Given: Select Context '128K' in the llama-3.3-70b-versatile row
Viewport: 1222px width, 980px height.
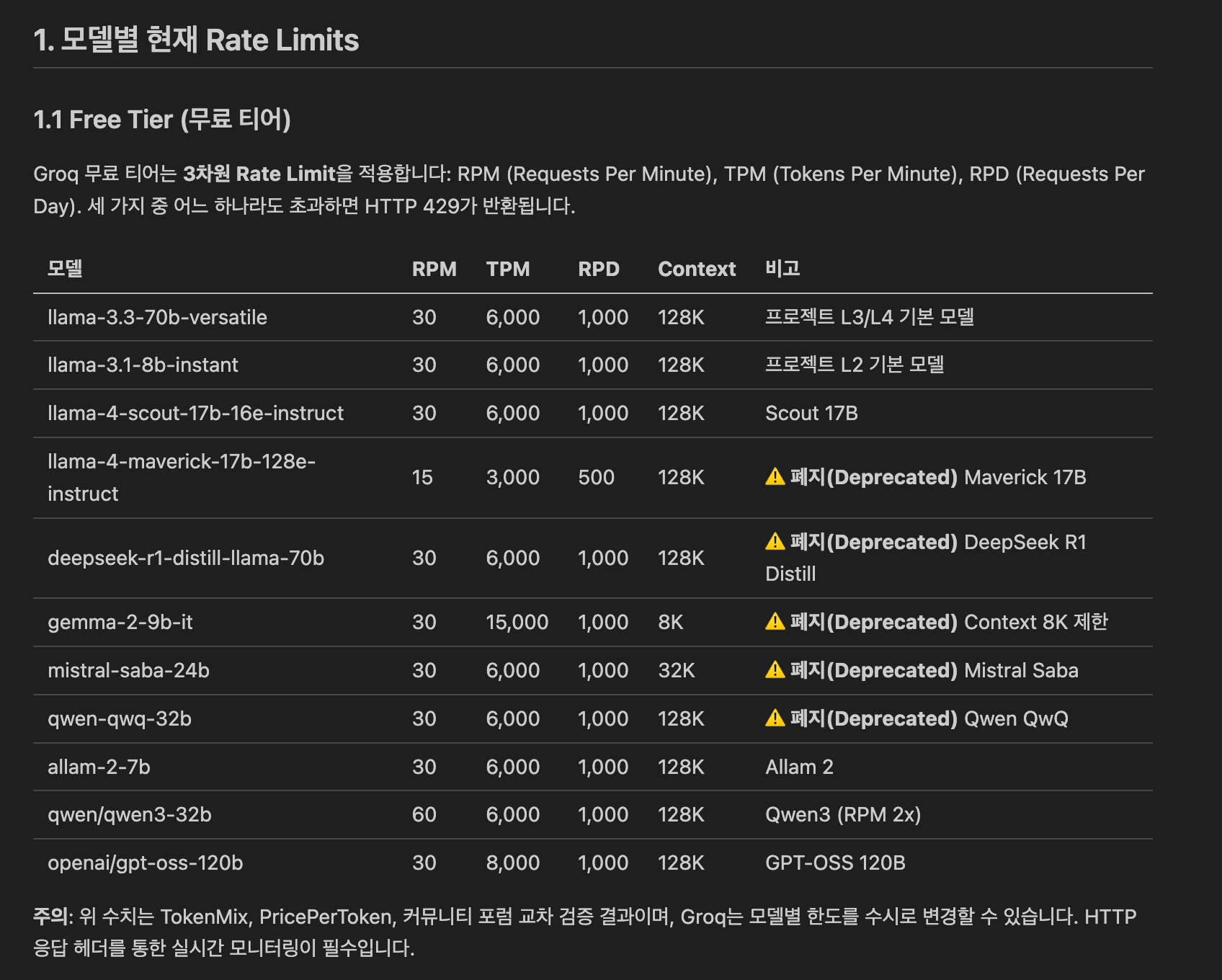Looking at the screenshot, I should point(681,317).
